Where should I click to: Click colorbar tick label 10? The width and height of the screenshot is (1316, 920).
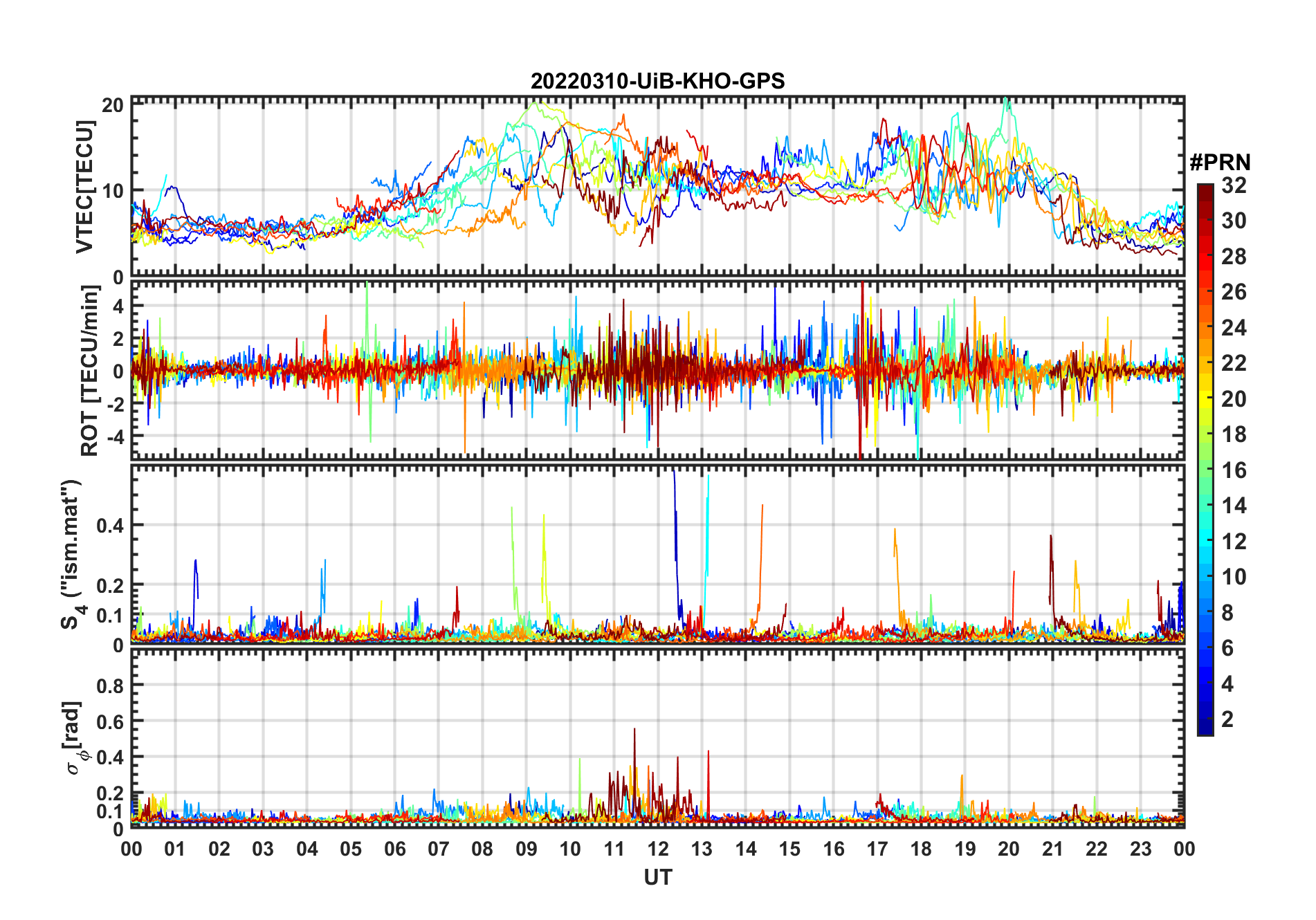1234,577
